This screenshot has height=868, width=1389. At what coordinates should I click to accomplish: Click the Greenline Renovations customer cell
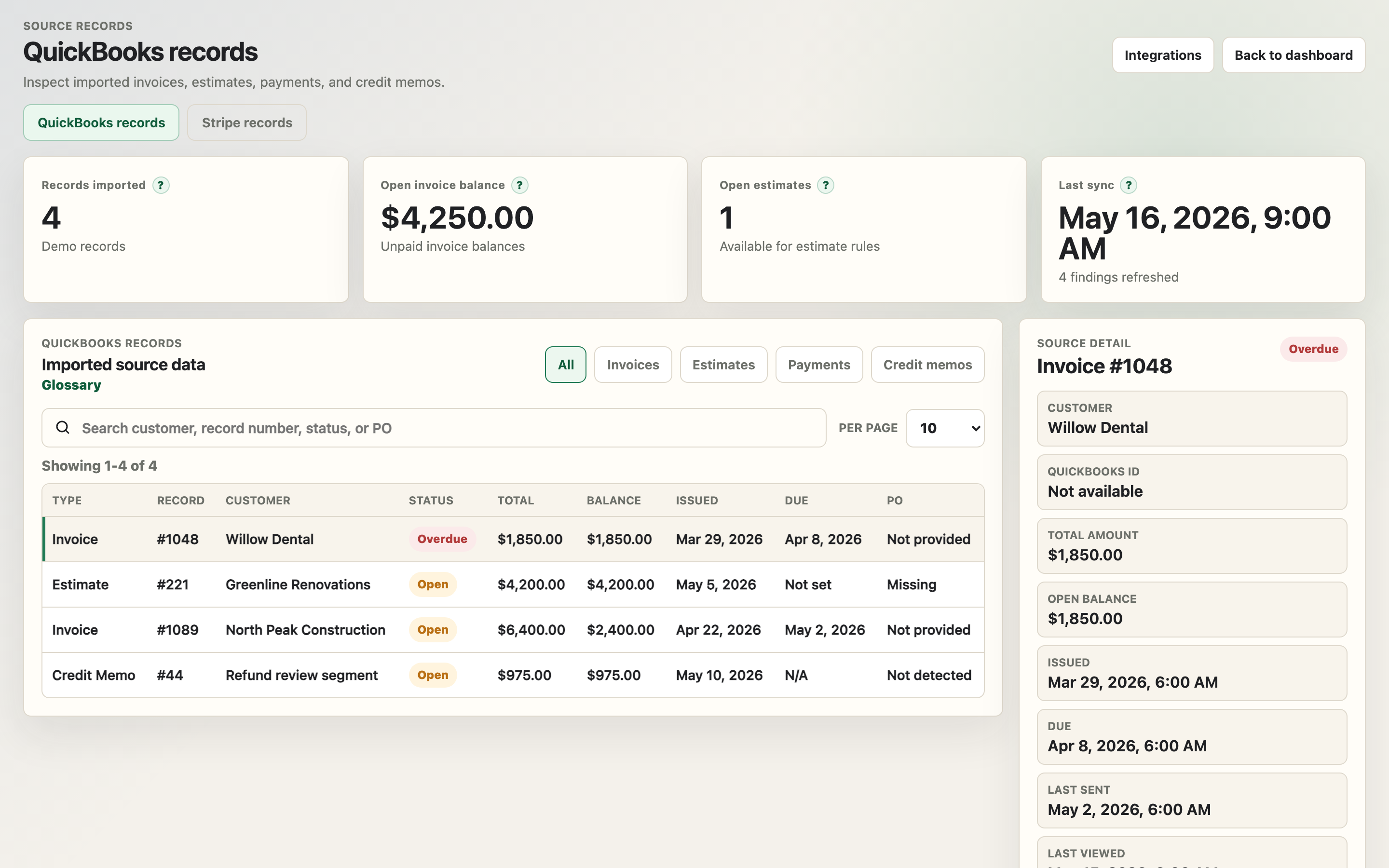pyautogui.click(x=298, y=584)
